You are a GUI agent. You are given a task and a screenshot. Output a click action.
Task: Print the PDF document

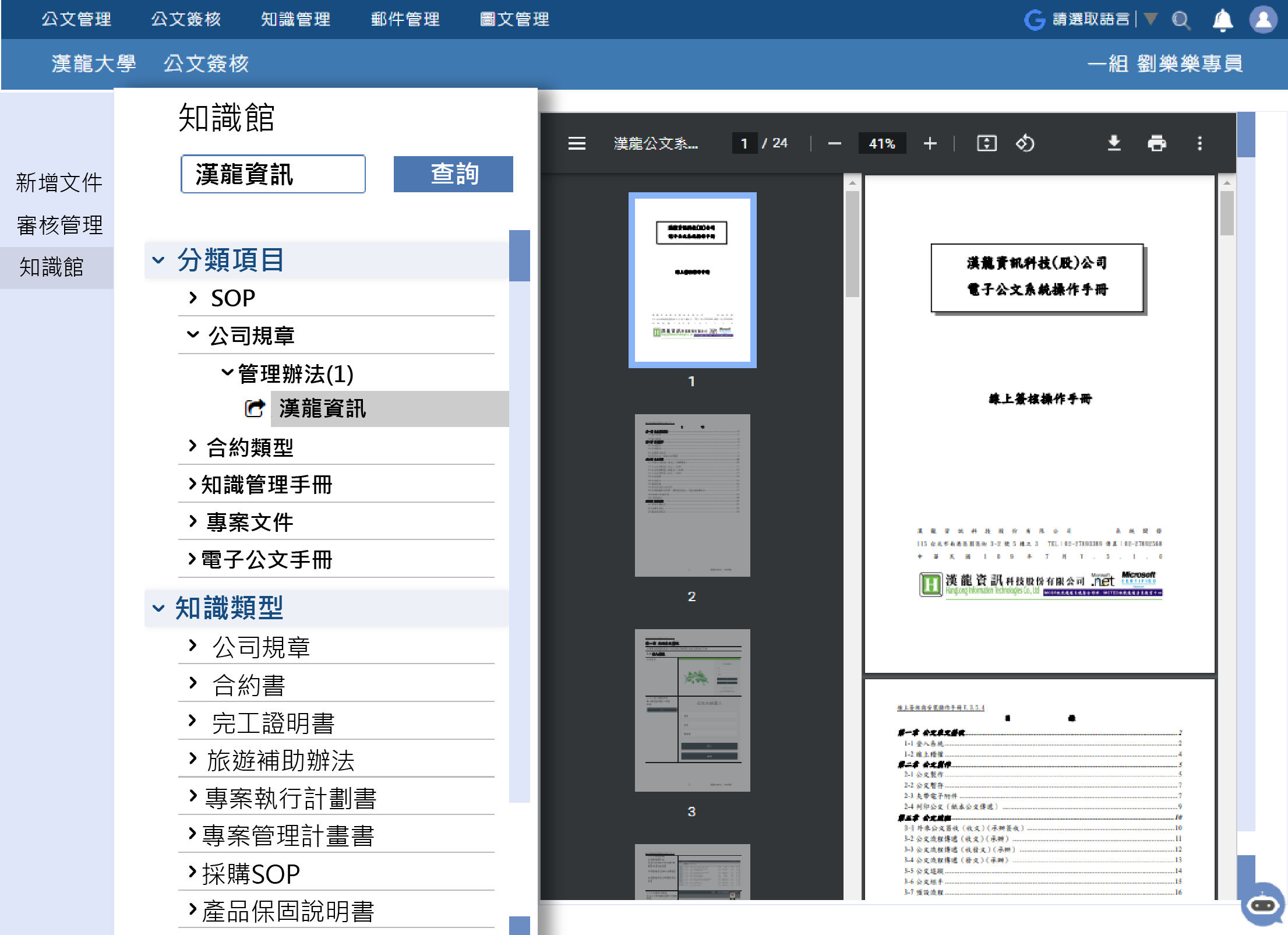click(x=1157, y=143)
